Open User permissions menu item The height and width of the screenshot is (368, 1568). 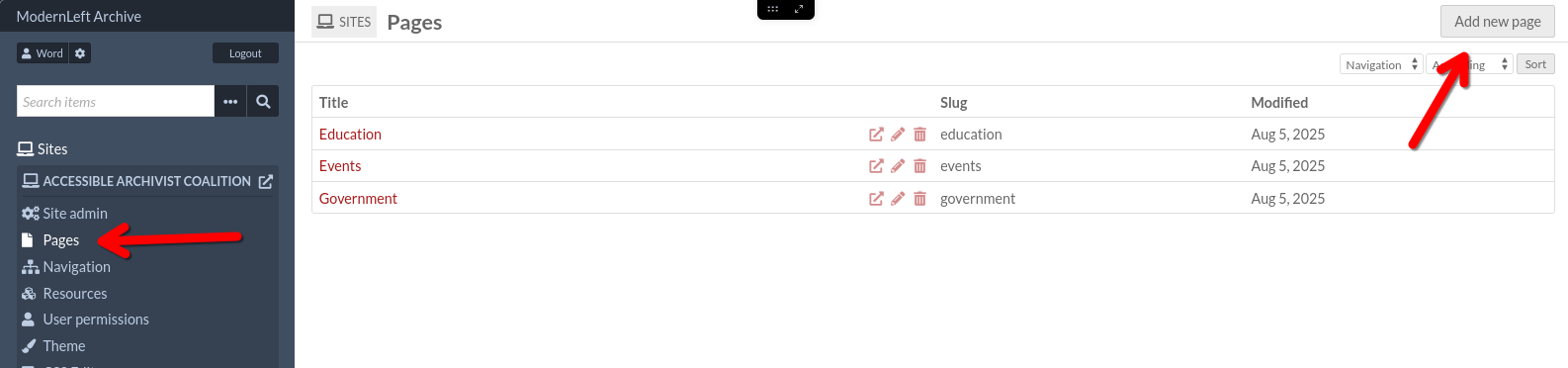click(x=85, y=320)
